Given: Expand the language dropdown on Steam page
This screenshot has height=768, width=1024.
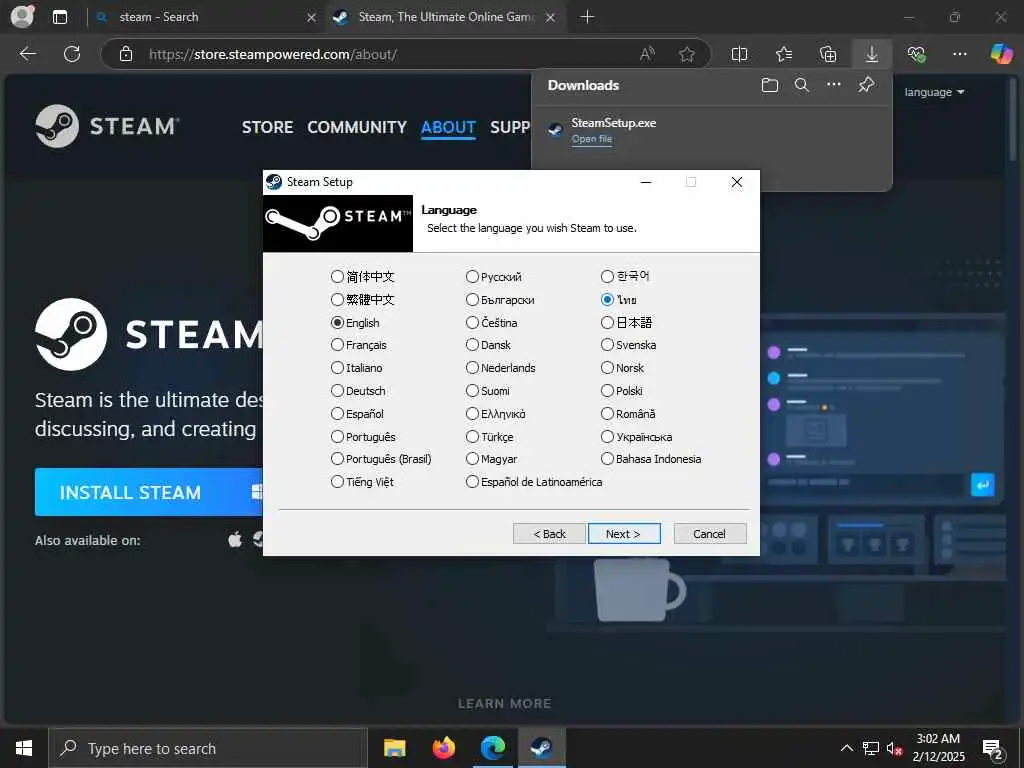Looking at the screenshot, I should click(x=934, y=92).
